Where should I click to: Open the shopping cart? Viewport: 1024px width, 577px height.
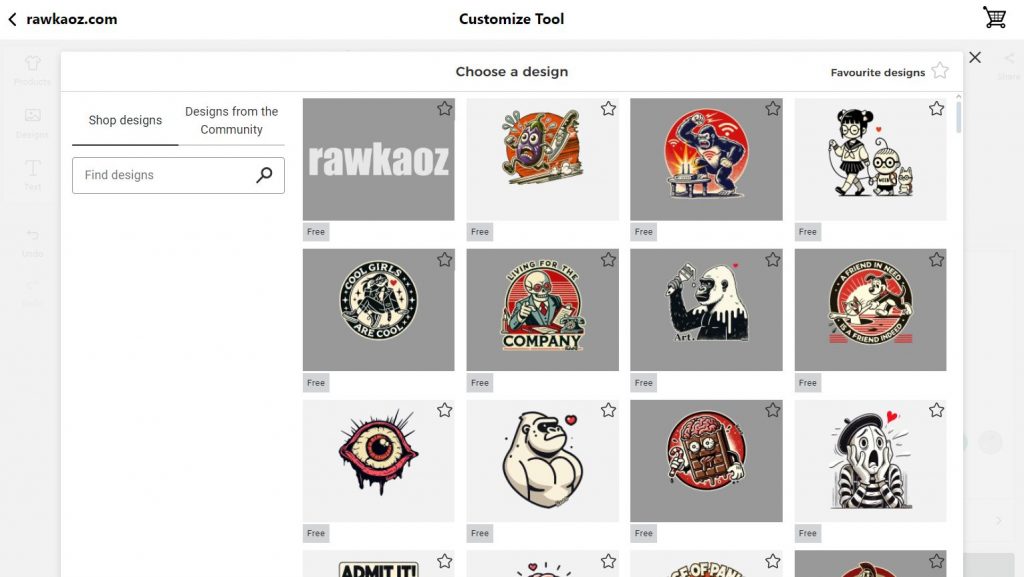point(994,17)
